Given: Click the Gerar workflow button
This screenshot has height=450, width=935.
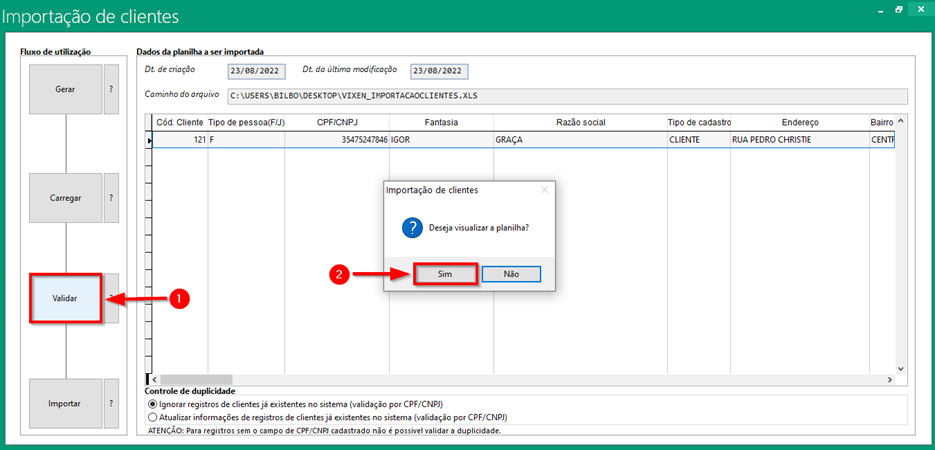Looking at the screenshot, I should point(65,90).
